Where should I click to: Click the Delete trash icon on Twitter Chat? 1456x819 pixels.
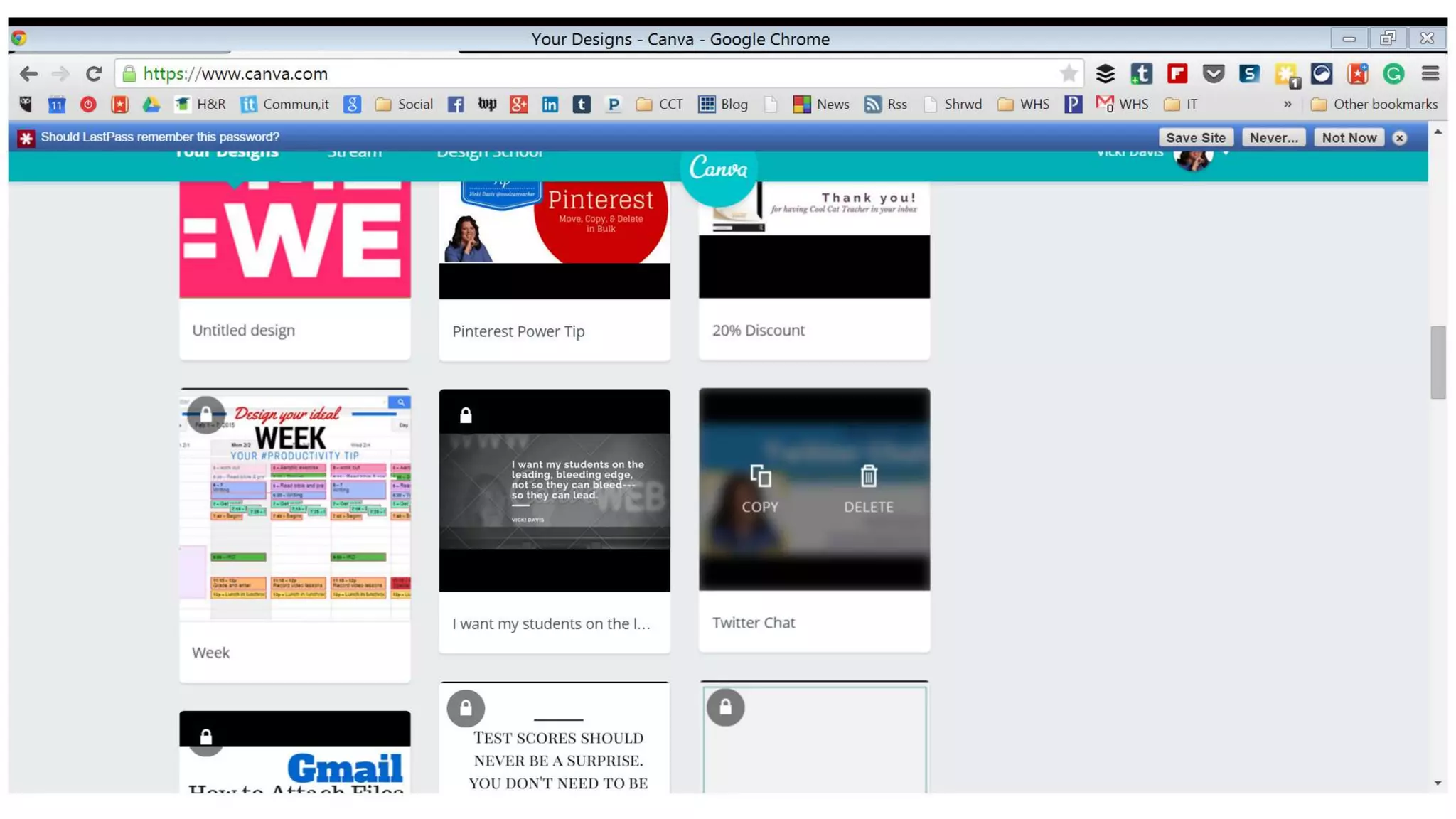coord(868,476)
